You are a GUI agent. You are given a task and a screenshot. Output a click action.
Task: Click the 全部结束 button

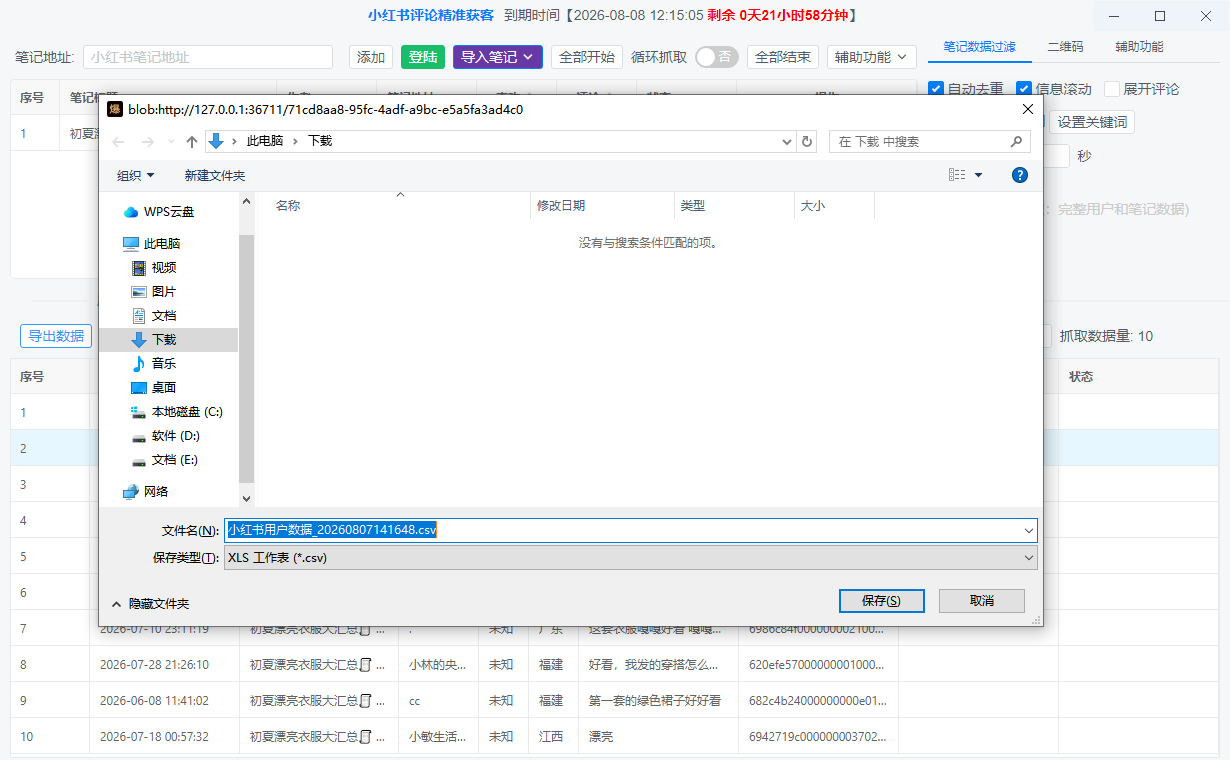(783, 57)
